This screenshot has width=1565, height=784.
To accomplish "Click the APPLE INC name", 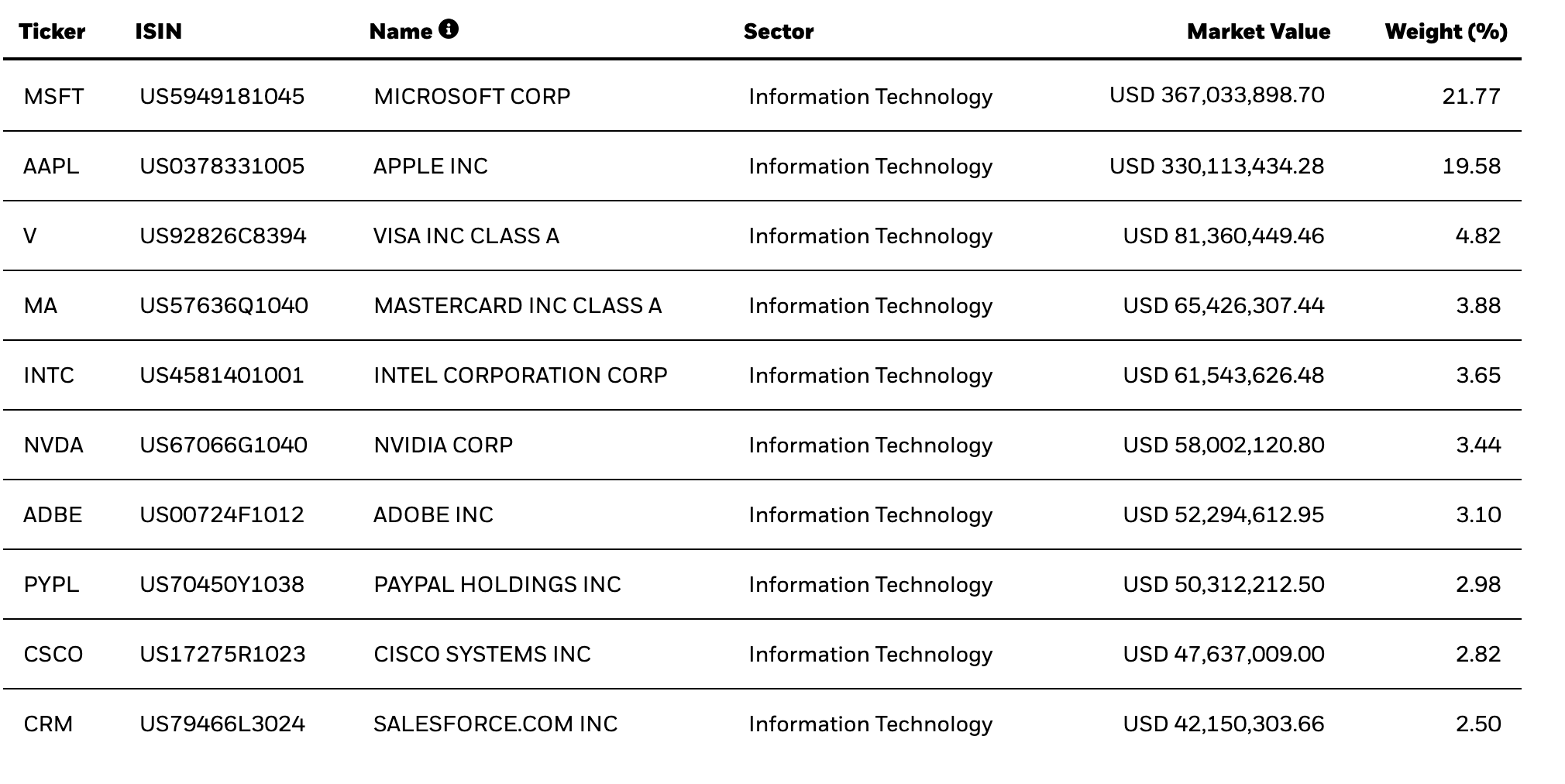I will pos(430,167).
